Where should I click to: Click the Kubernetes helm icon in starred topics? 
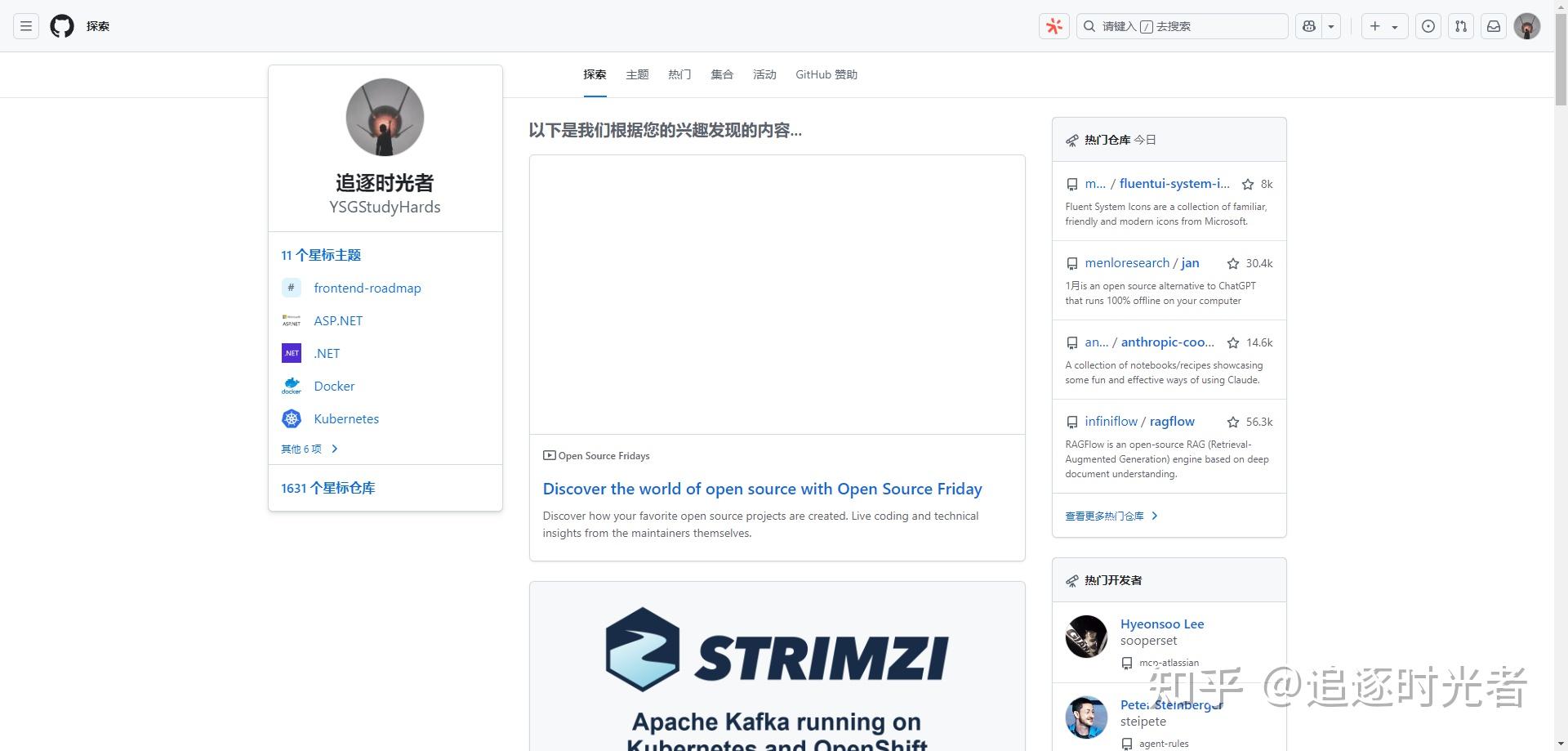point(291,418)
